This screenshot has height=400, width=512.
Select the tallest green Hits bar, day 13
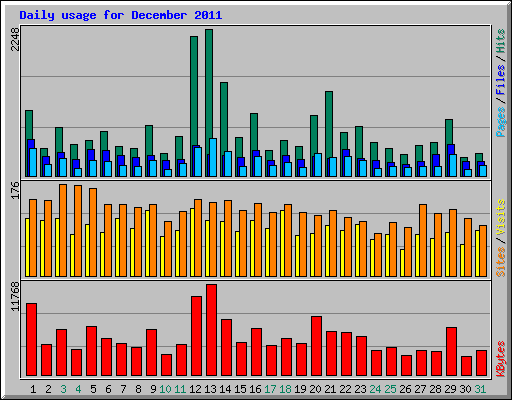click(x=209, y=83)
